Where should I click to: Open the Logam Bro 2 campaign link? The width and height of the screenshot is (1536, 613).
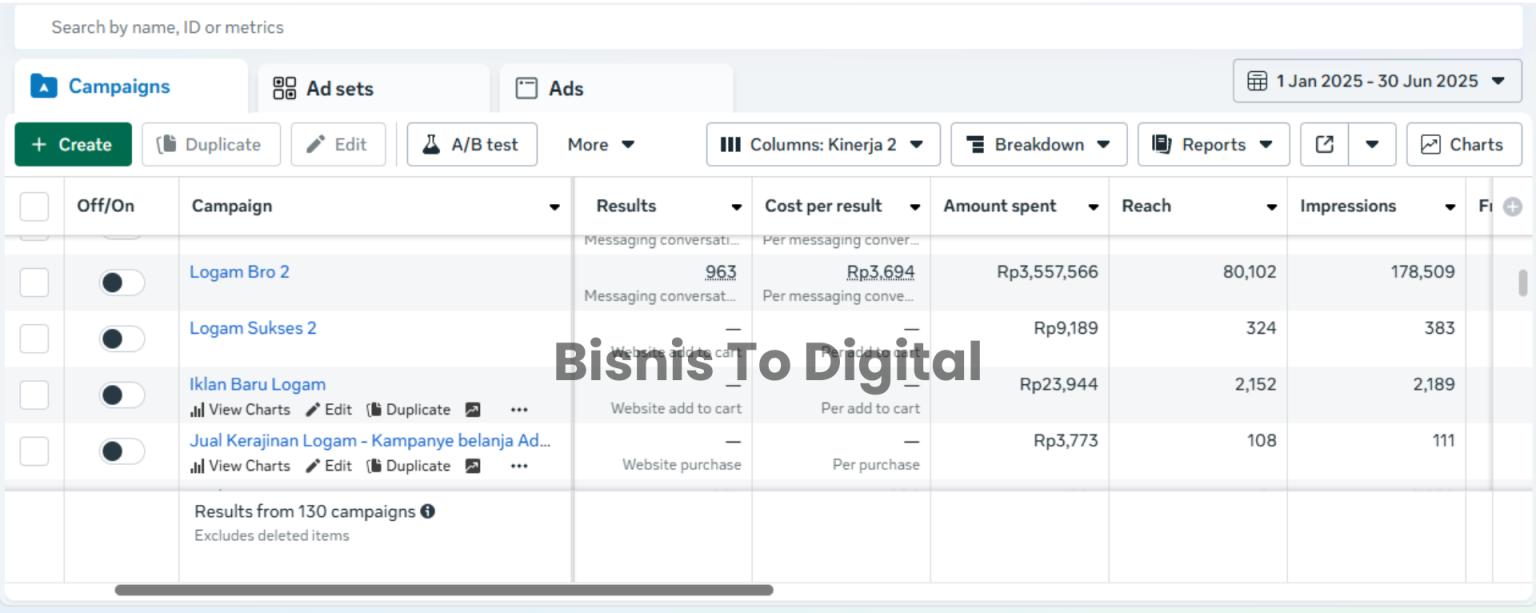239,271
